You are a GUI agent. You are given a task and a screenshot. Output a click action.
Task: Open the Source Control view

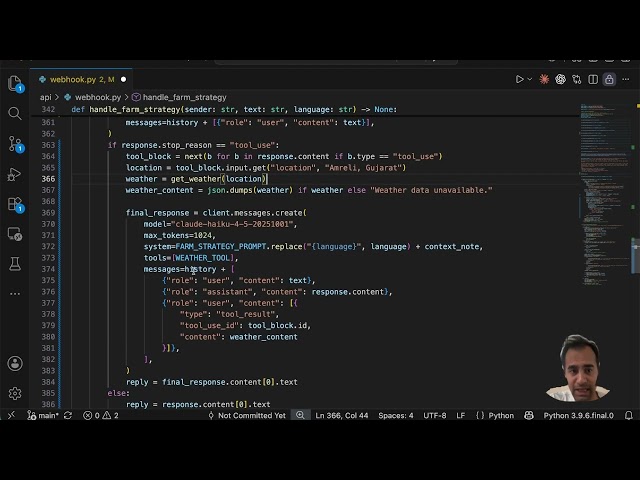pos(15,144)
